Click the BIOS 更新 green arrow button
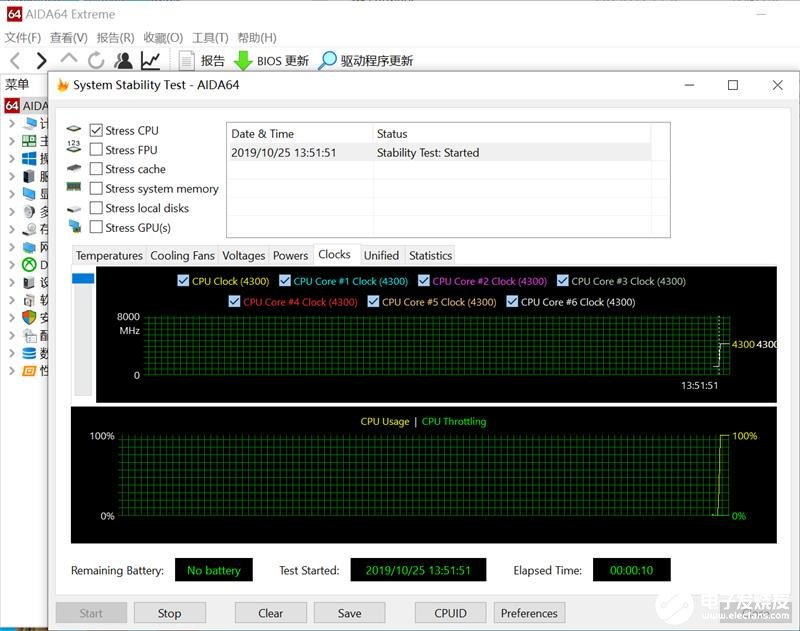The width and height of the screenshot is (800, 631). pos(271,61)
